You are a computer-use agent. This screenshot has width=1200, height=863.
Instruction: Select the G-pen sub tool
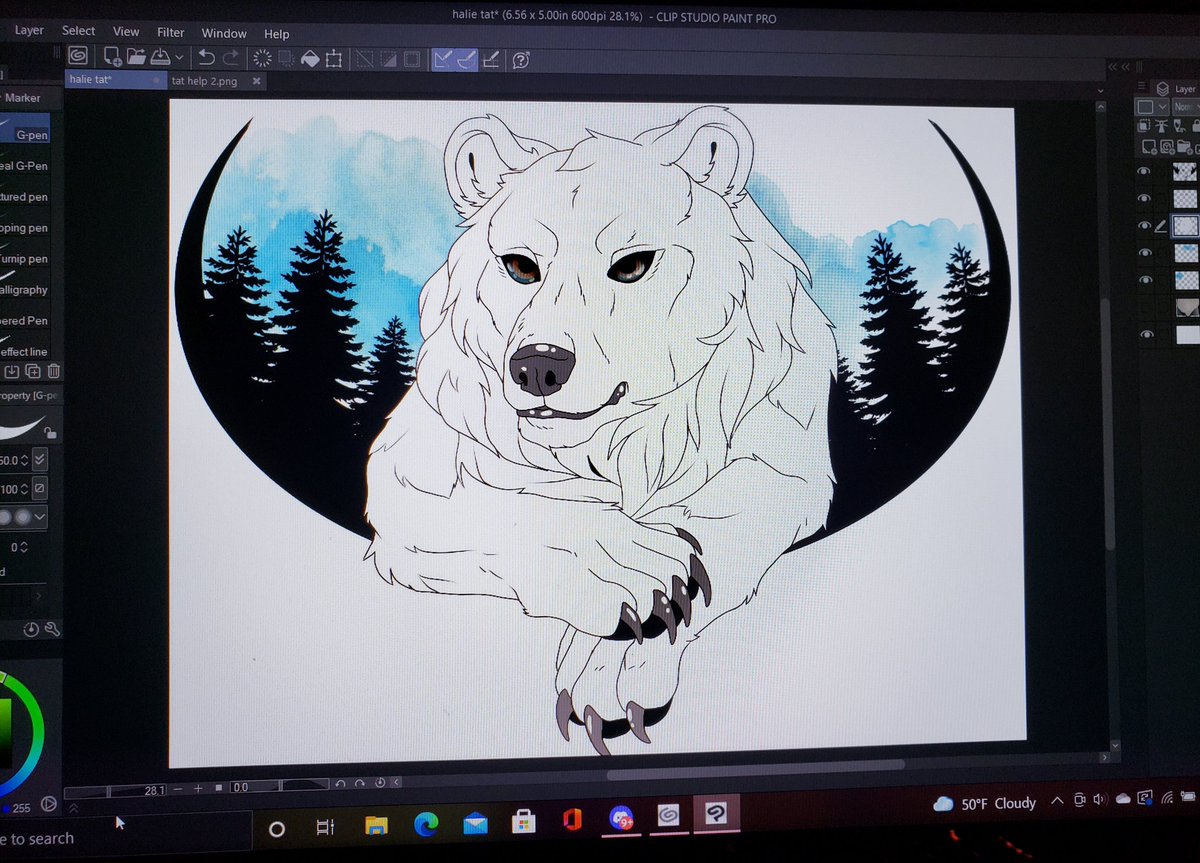point(25,128)
